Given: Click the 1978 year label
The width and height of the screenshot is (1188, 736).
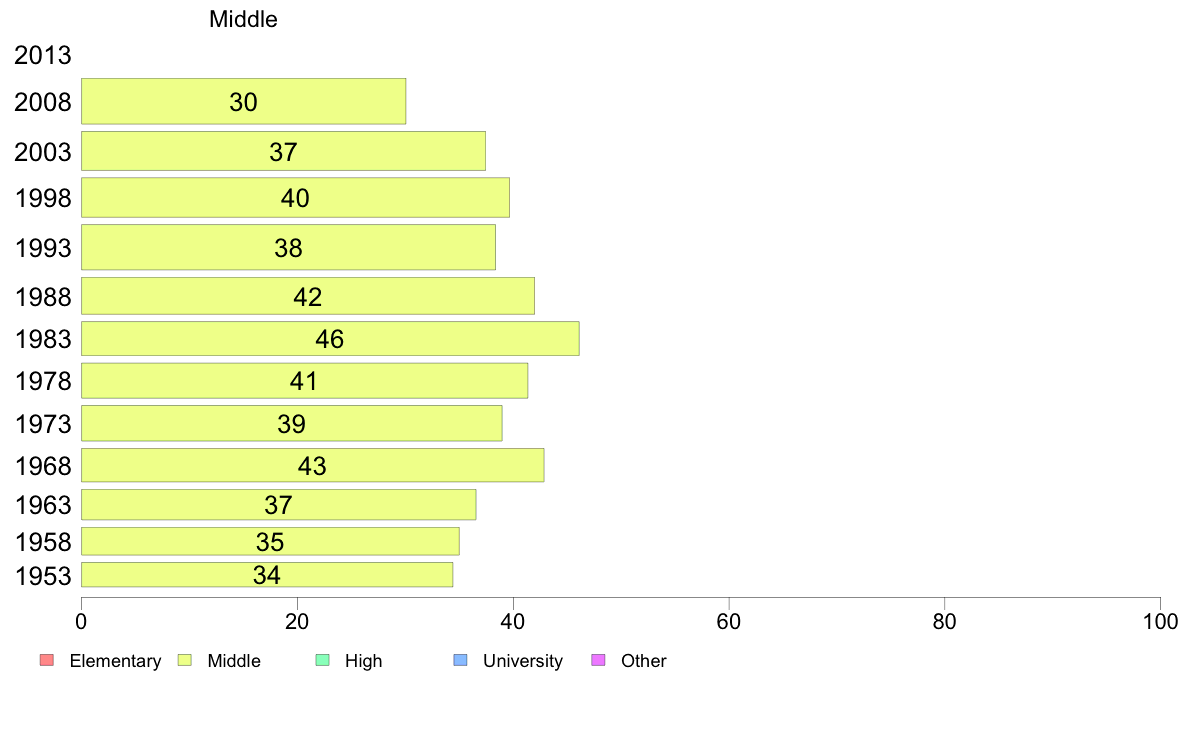Looking at the screenshot, I should pyautogui.click(x=43, y=381).
